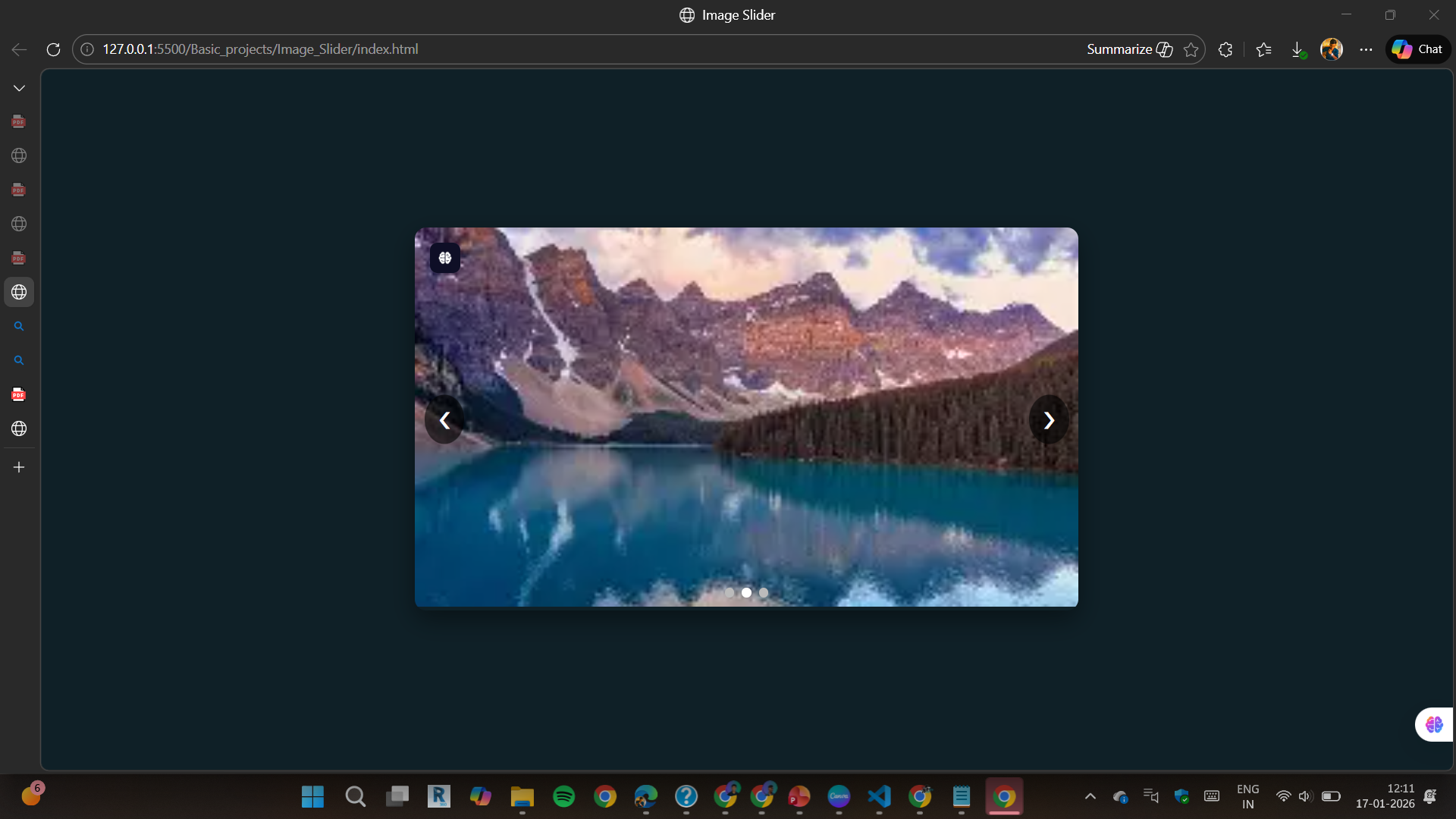Add page to favorites star icon
The width and height of the screenshot is (1456, 819).
point(1191,49)
